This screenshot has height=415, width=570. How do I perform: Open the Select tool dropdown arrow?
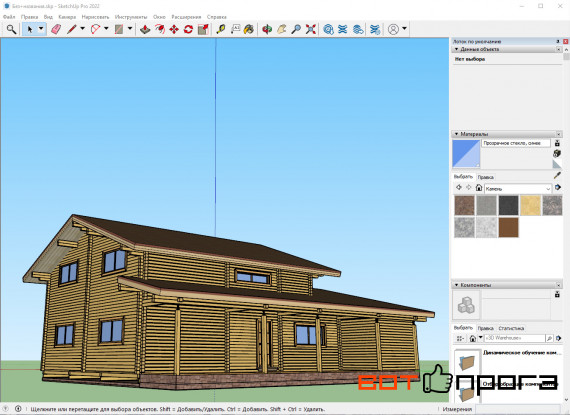coord(41,29)
